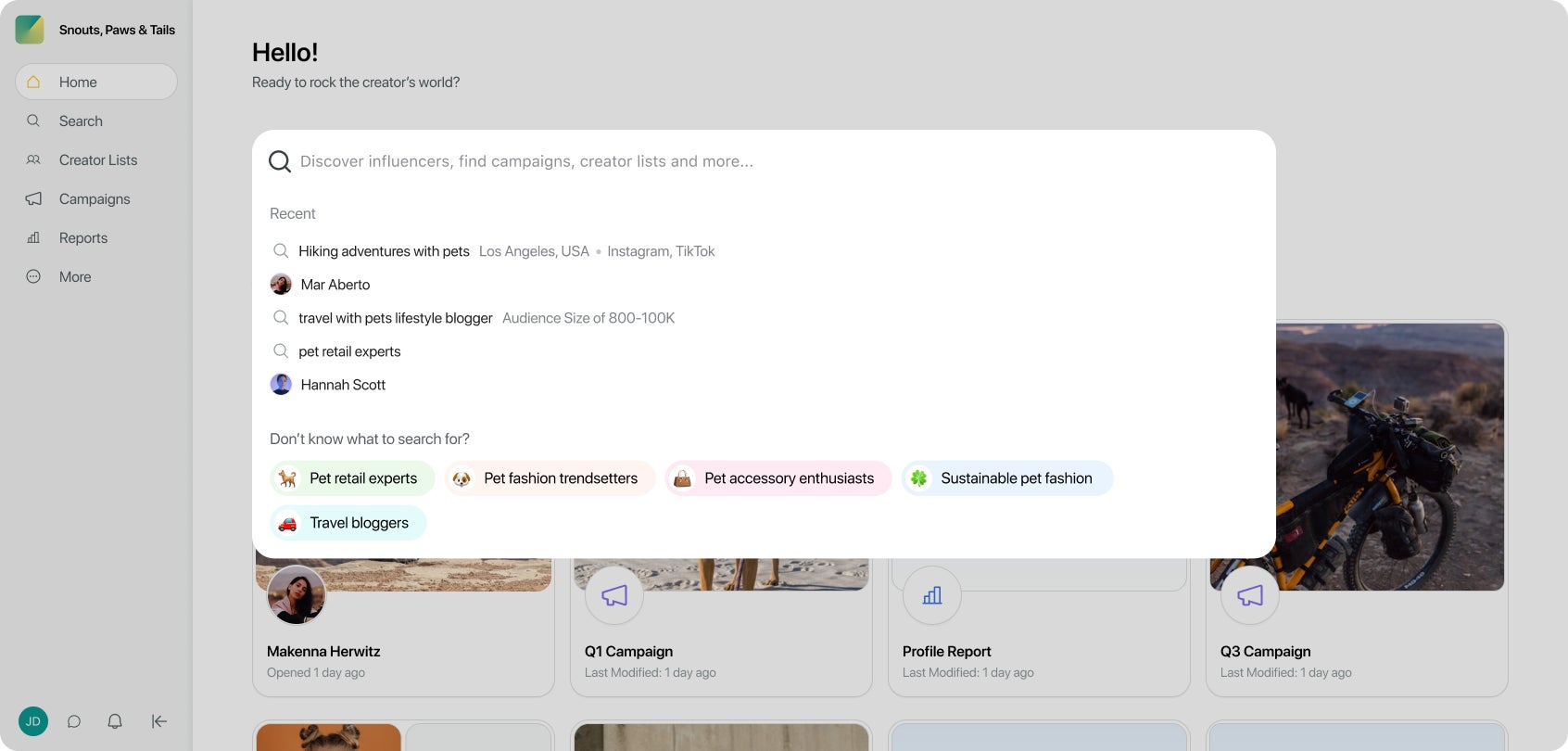Open the Q1 Campaign card title
Image resolution: width=1568 pixels, height=751 pixels.
[x=628, y=652]
